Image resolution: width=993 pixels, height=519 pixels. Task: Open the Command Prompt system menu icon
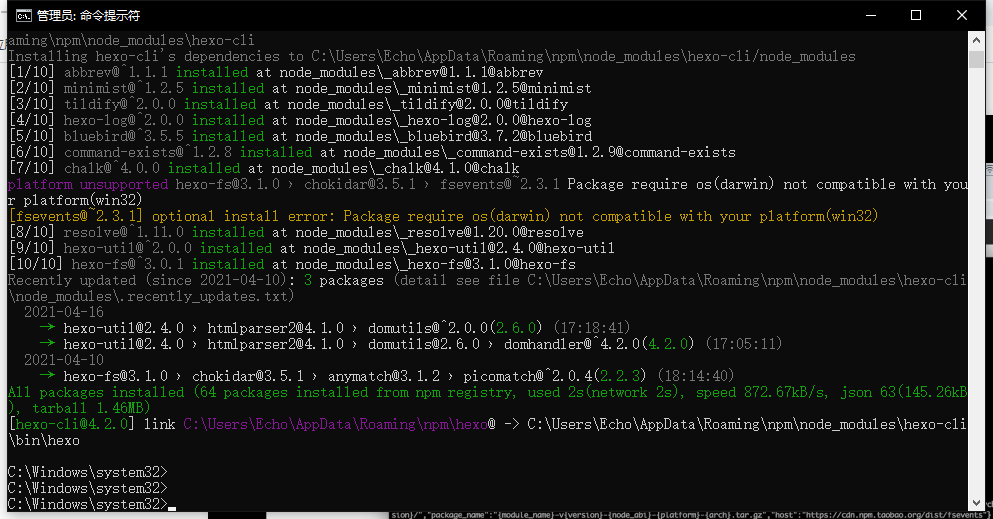[23, 16]
